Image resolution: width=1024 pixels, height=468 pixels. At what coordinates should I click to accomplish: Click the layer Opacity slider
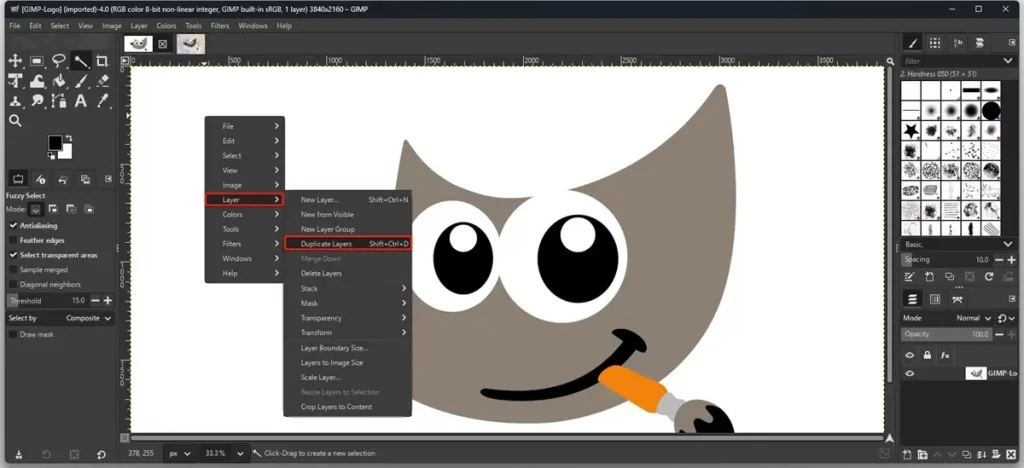pyautogui.click(x=945, y=334)
